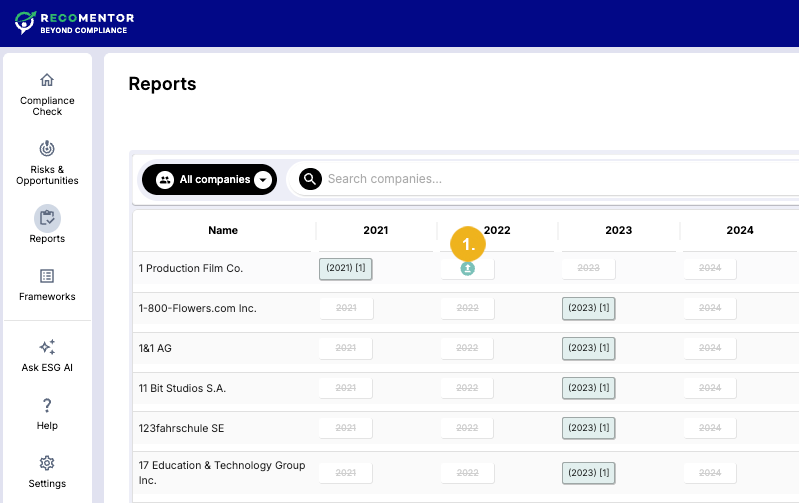Screen dimensions: 799x503
Task: Click the empty 2024 cell for 123fahrschule SE
Action: [x=710, y=428]
